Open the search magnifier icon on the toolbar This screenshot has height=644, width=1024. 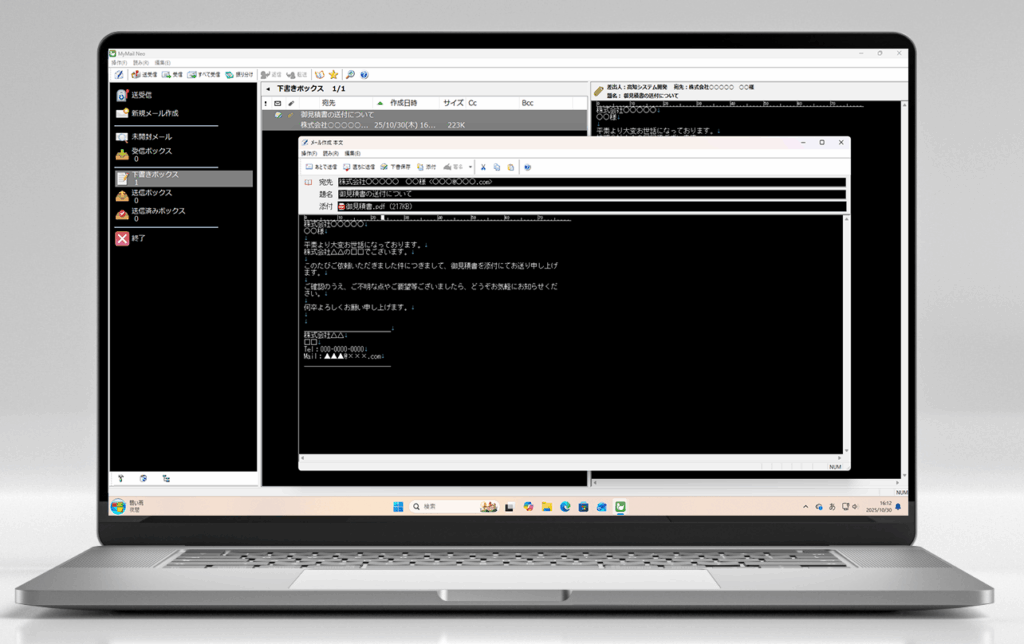pos(349,74)
